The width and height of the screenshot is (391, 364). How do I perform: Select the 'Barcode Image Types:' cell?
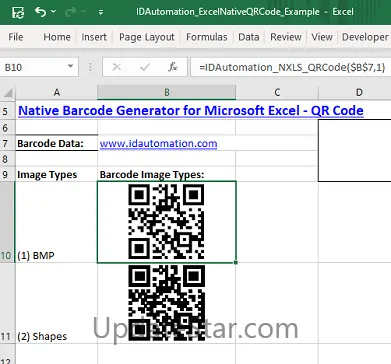167,174
